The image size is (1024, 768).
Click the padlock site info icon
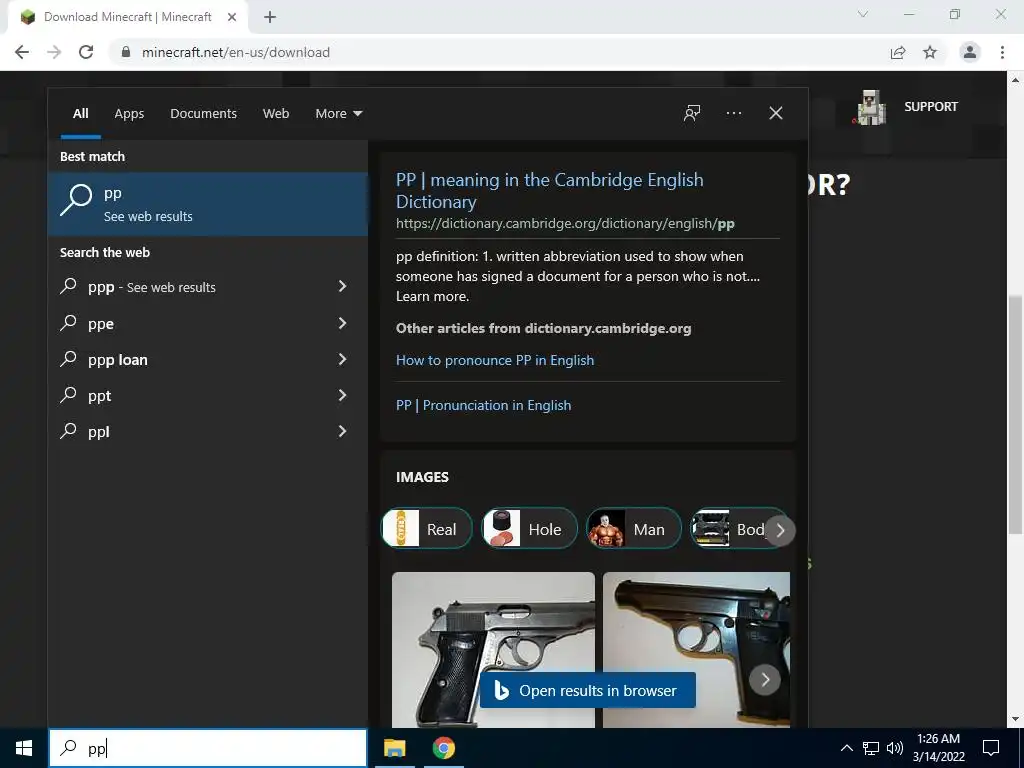tap(126, 52)
